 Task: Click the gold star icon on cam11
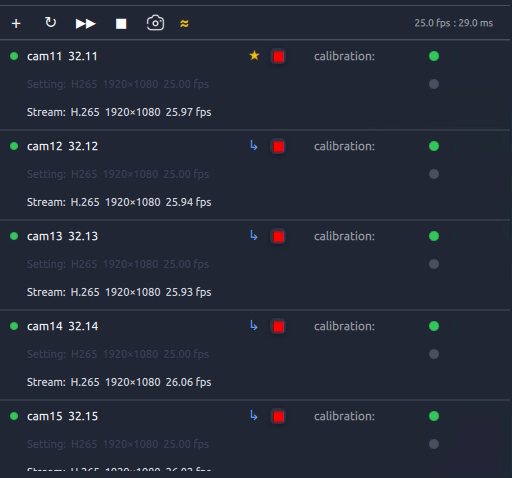click(254, 55)
